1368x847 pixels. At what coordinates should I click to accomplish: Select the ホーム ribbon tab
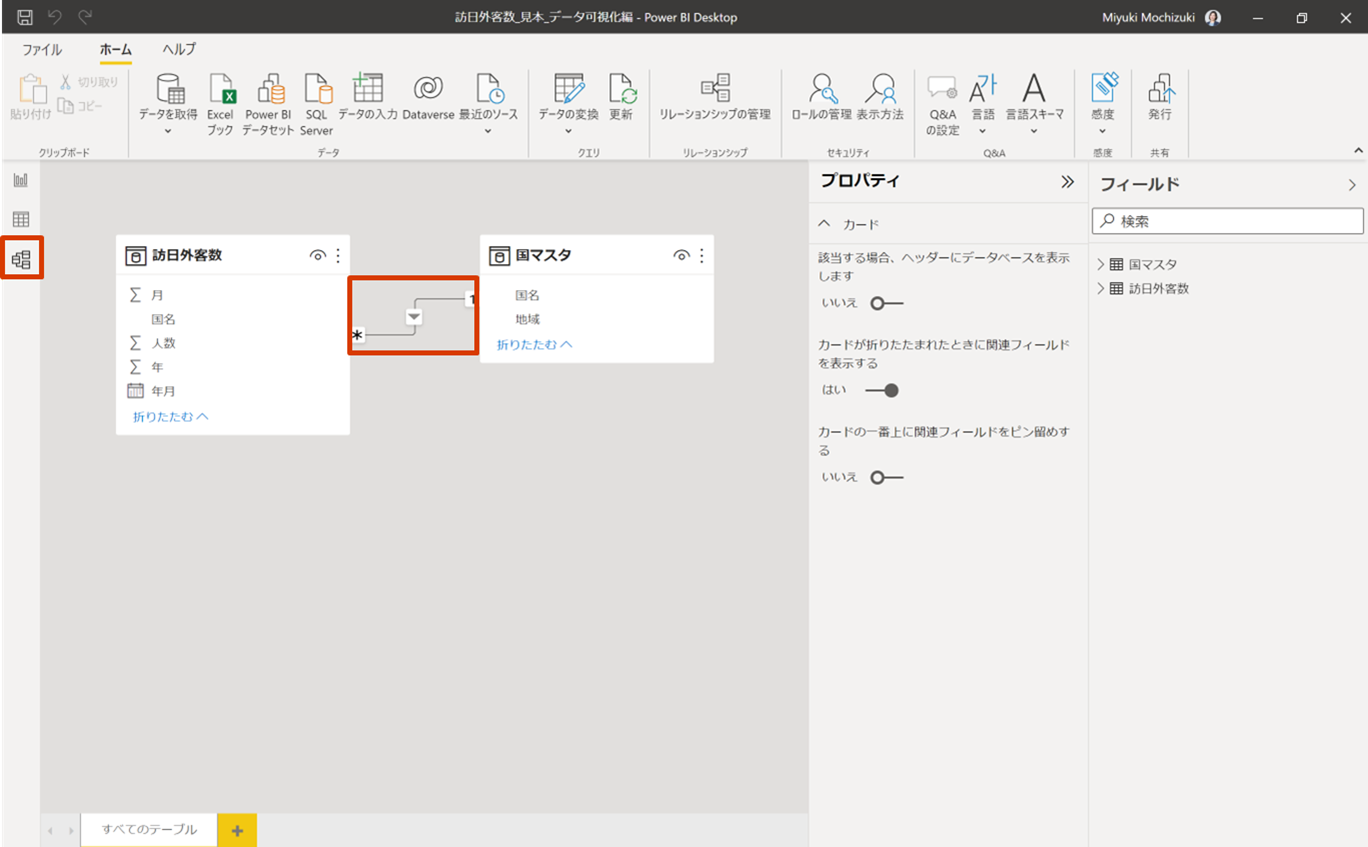115,49
